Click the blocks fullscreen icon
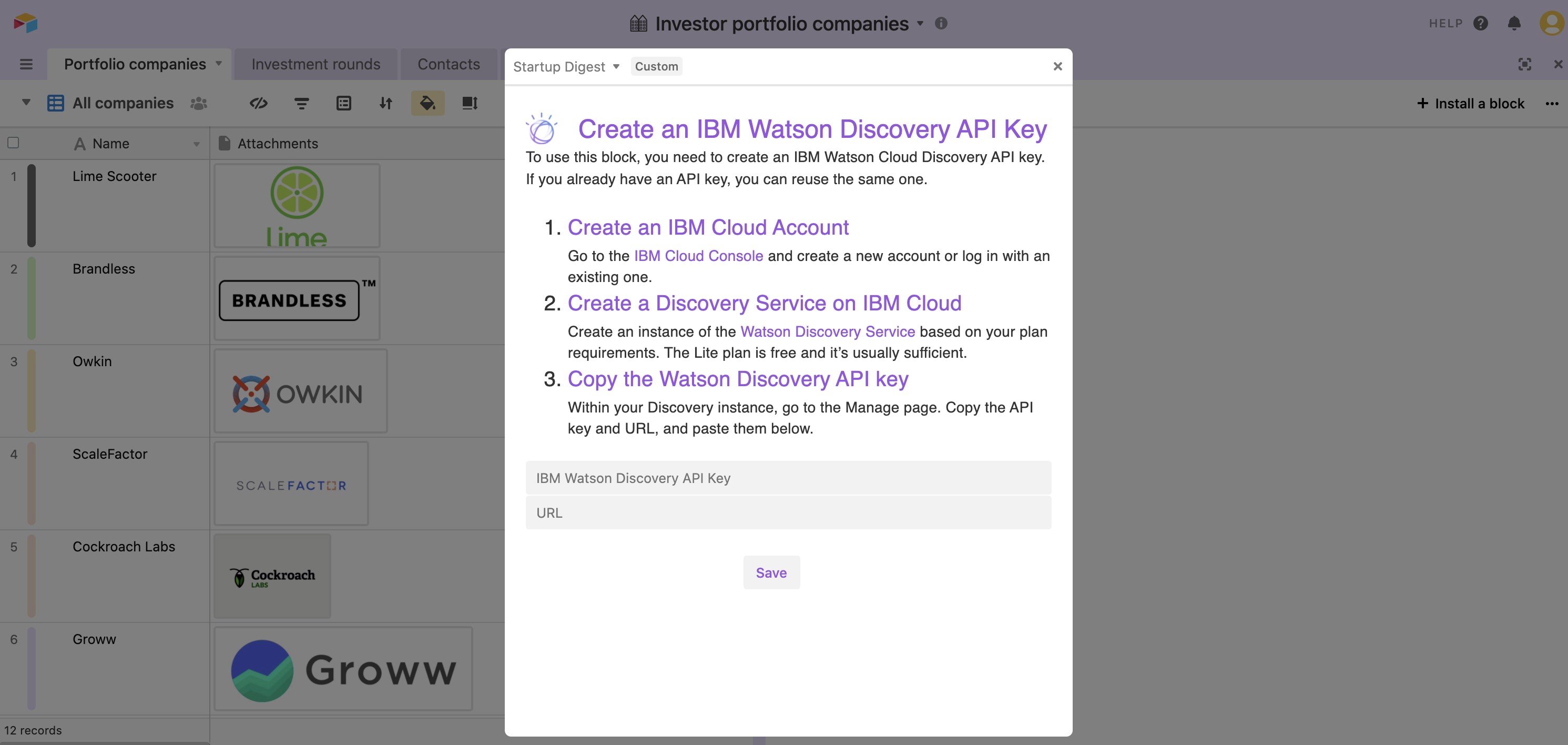This screenshot has width=1568, height=745. click(1524, 65)
